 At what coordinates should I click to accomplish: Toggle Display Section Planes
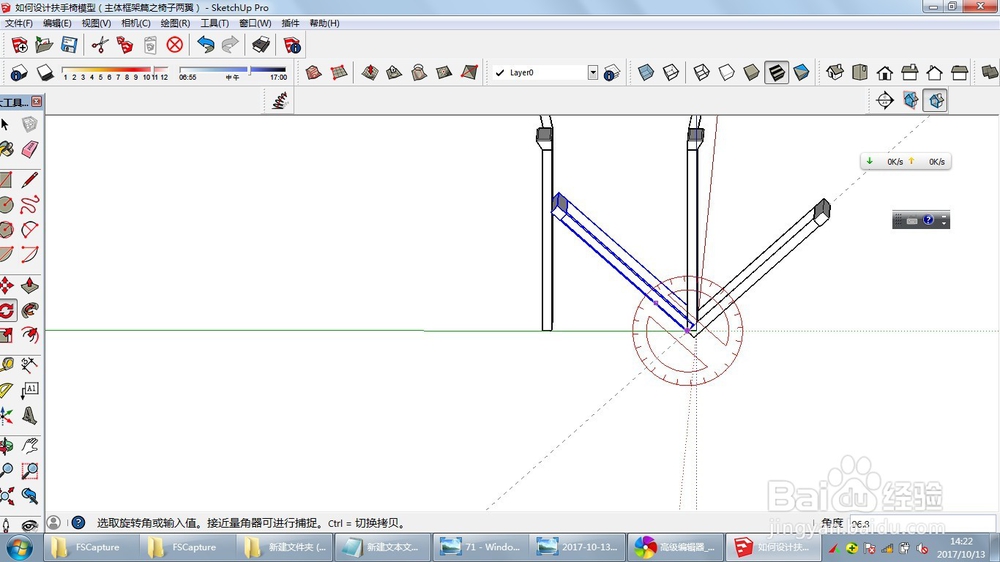[910, 100]
